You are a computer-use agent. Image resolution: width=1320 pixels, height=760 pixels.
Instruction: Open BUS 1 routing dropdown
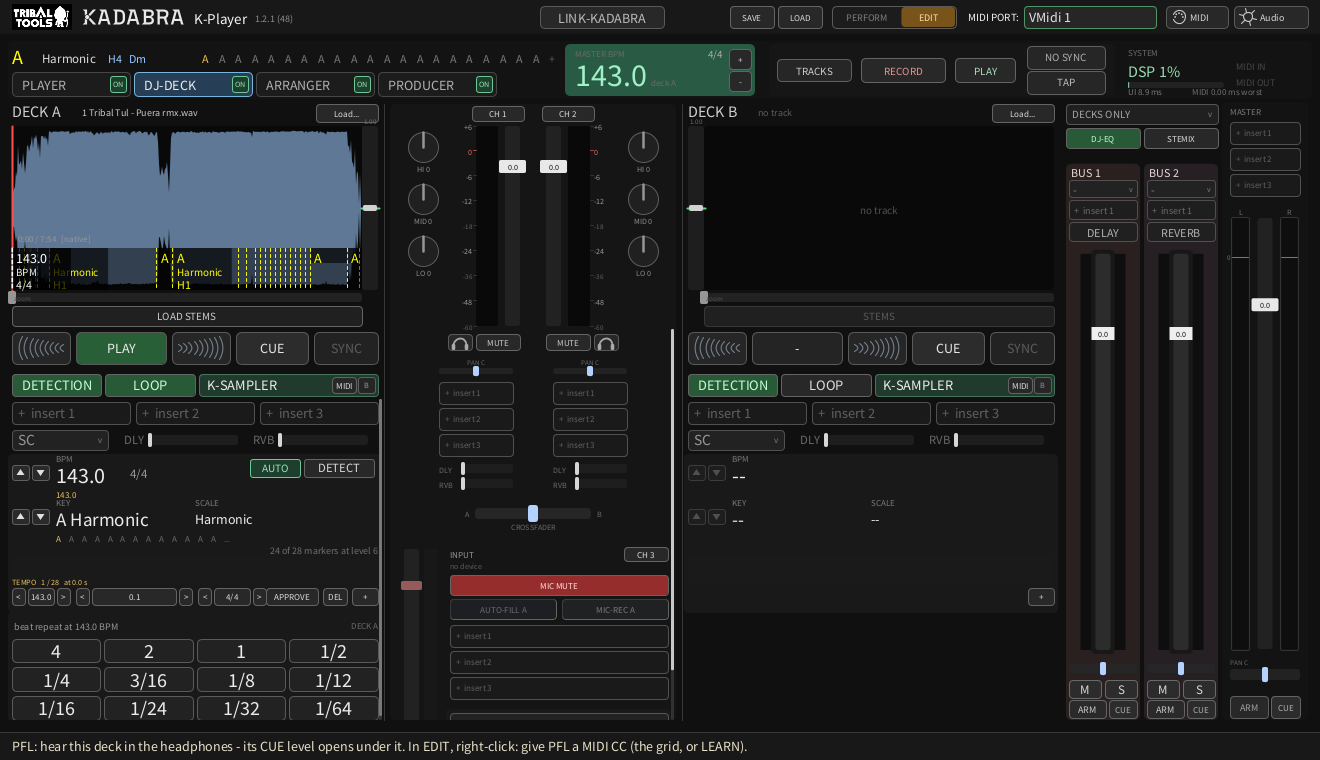tap(1103, 189)
